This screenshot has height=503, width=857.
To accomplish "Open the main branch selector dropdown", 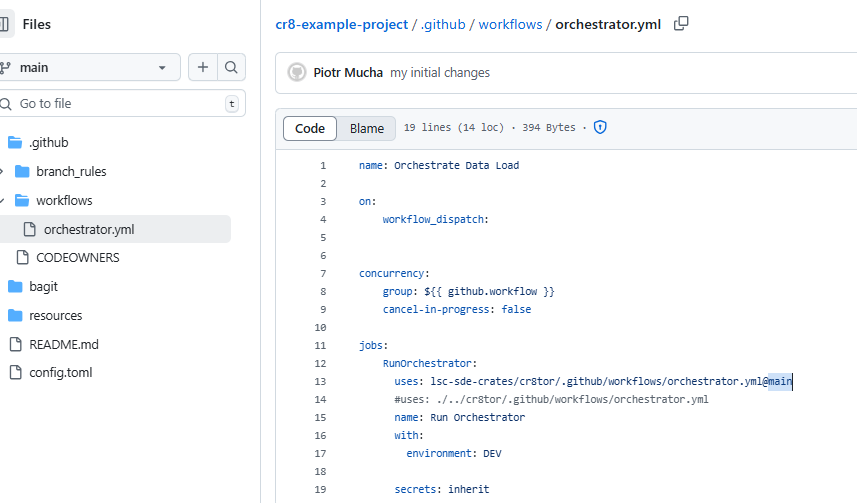I will [89, 67].
